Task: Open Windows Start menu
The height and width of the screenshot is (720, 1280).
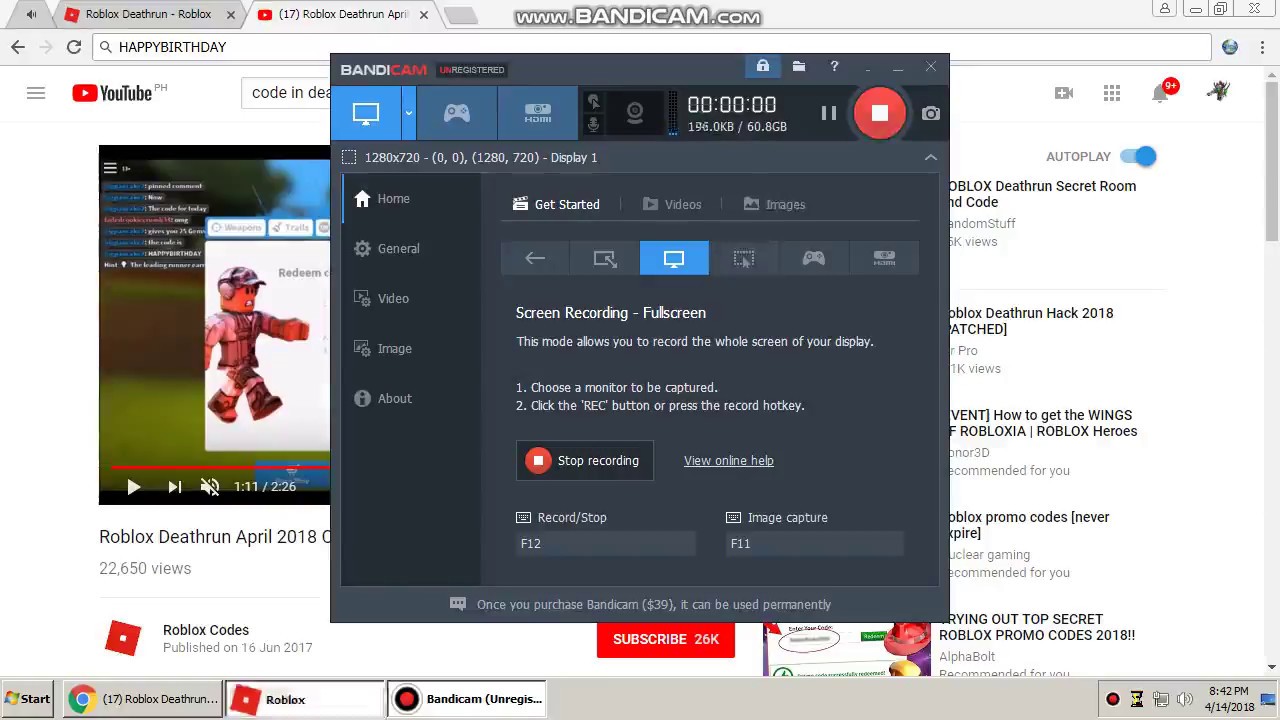Action: click(x=28, y=699)
